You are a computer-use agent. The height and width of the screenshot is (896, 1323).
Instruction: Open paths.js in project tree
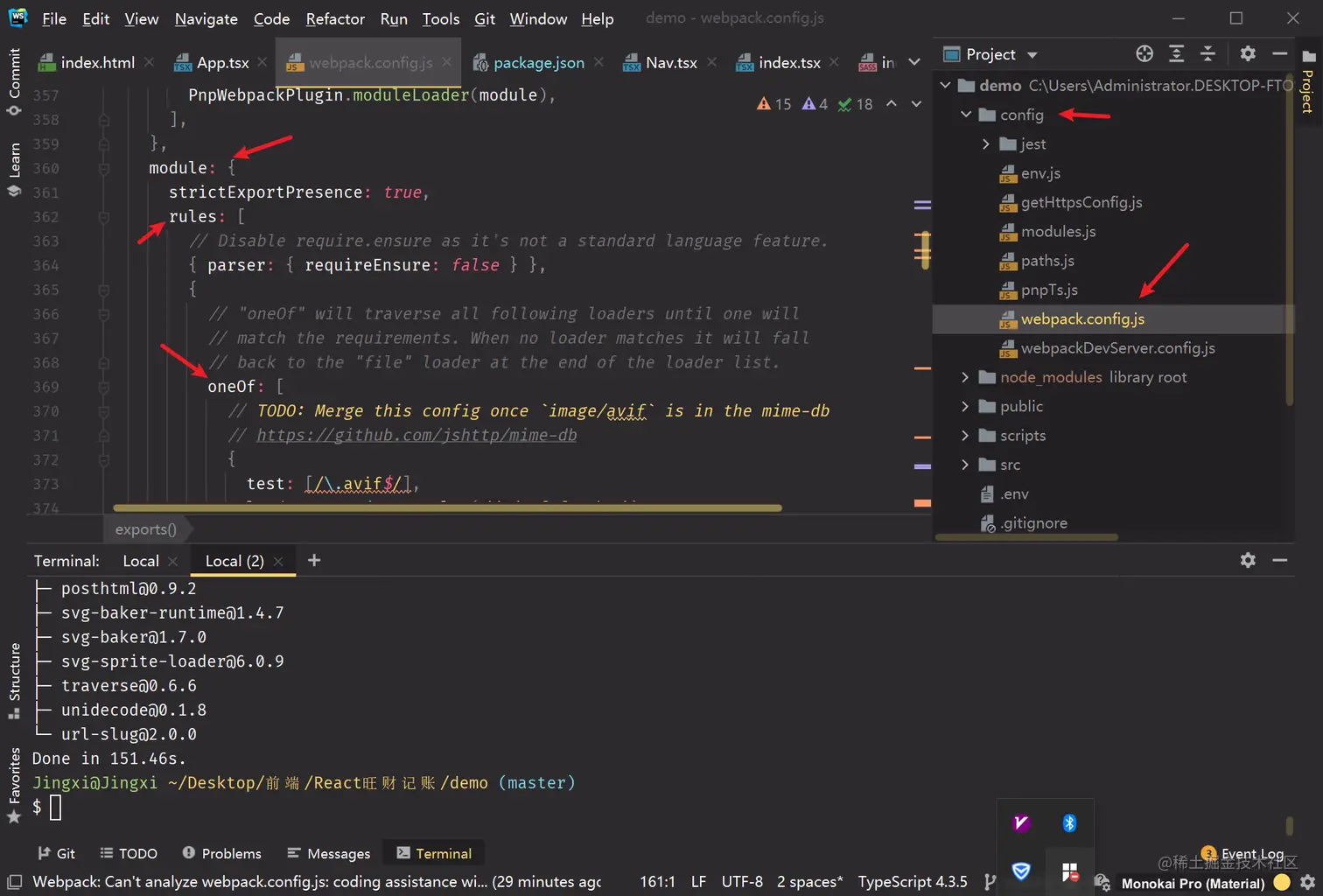1036,261
